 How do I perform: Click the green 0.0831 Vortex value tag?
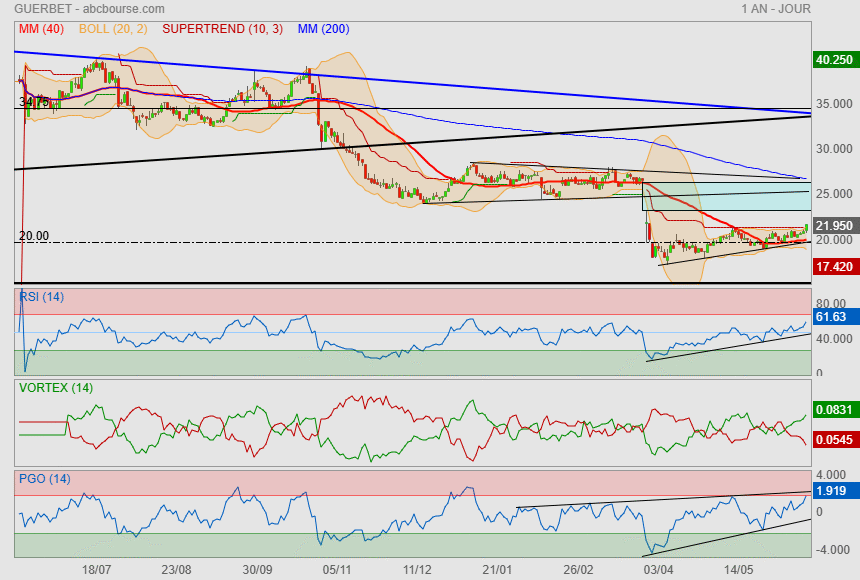(834, 409)
